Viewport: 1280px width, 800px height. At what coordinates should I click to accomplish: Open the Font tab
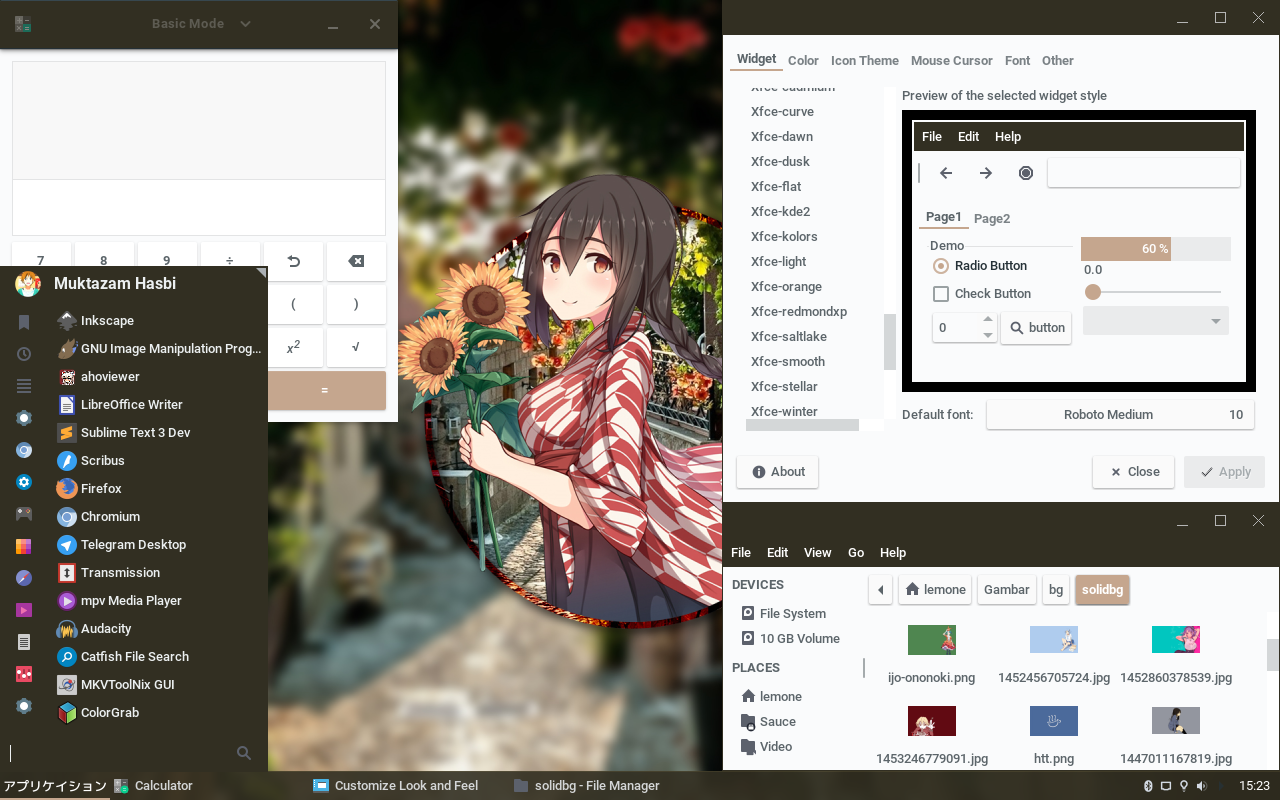(x=1018, y=61)
